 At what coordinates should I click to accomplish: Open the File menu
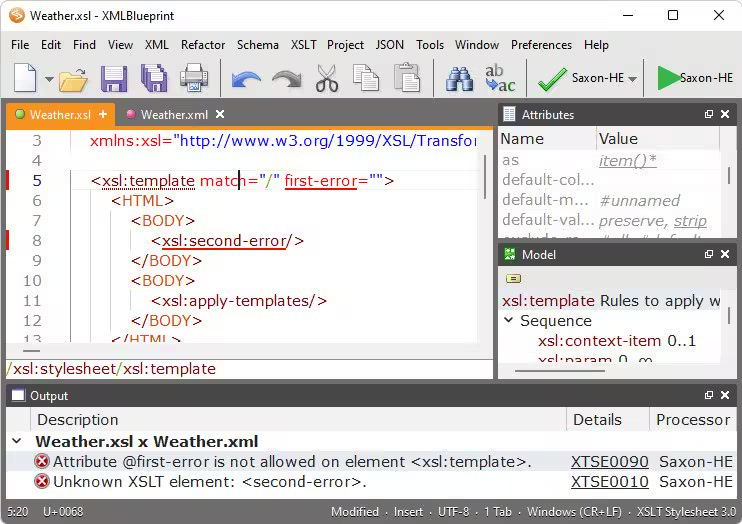(x=20, y=45)
